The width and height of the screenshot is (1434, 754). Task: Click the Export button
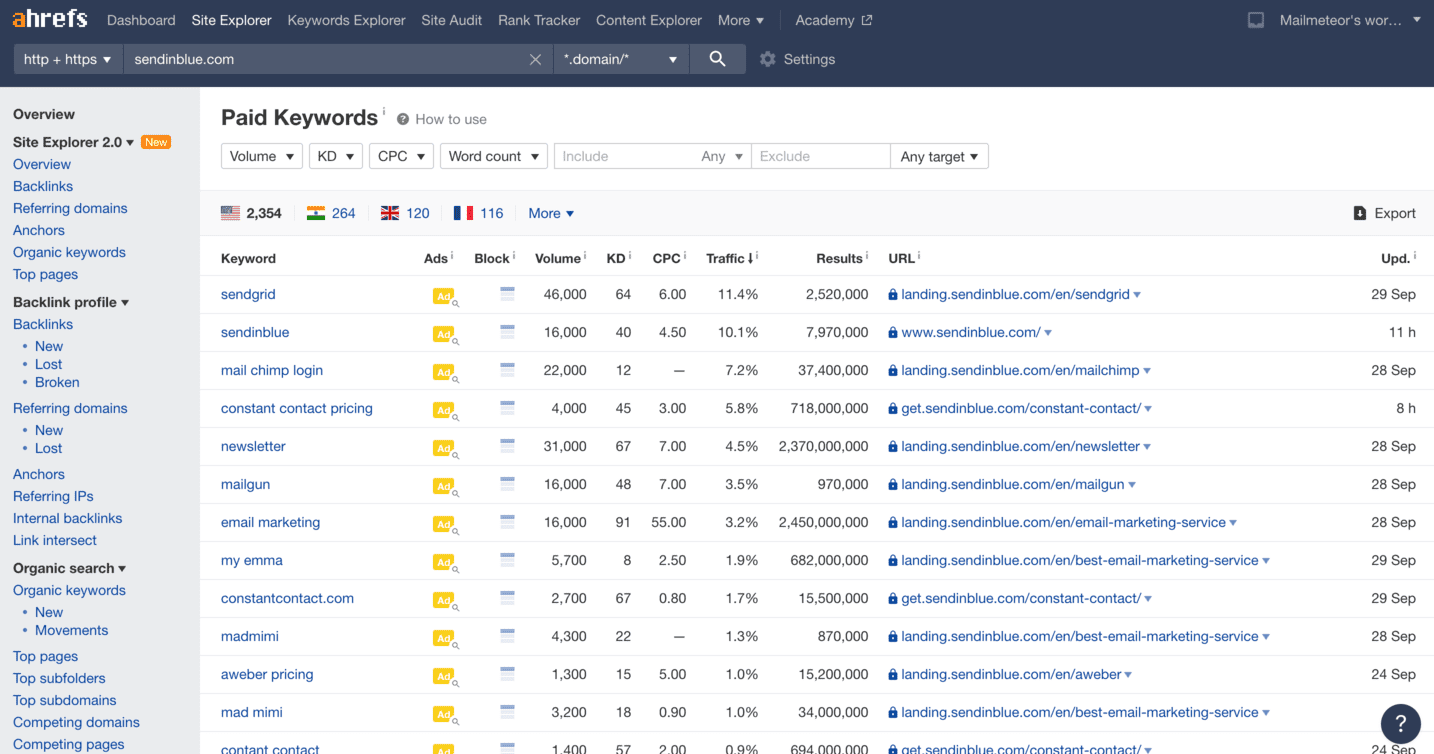tap(1384, 213)
